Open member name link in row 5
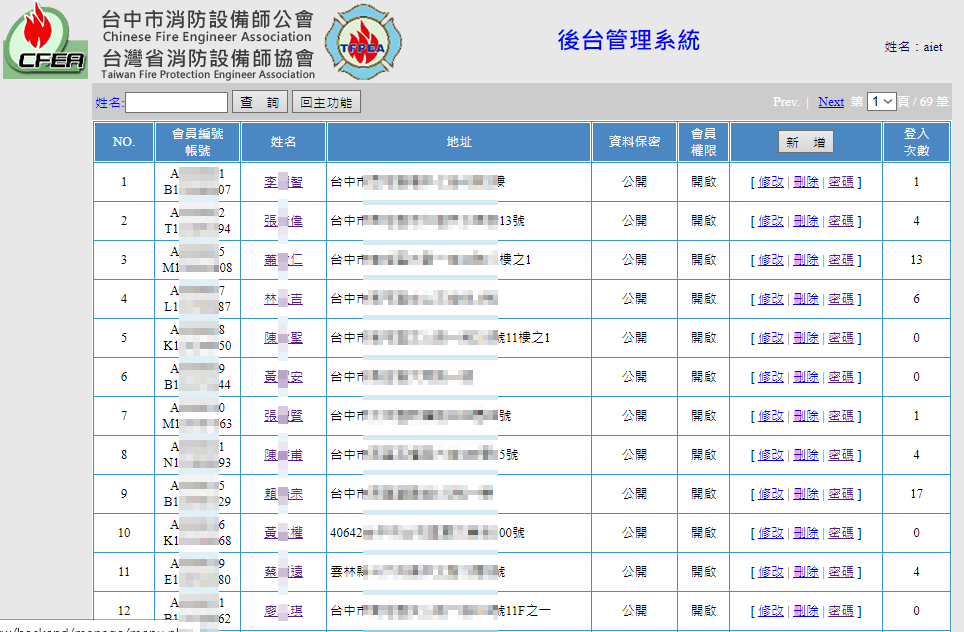 283,338
